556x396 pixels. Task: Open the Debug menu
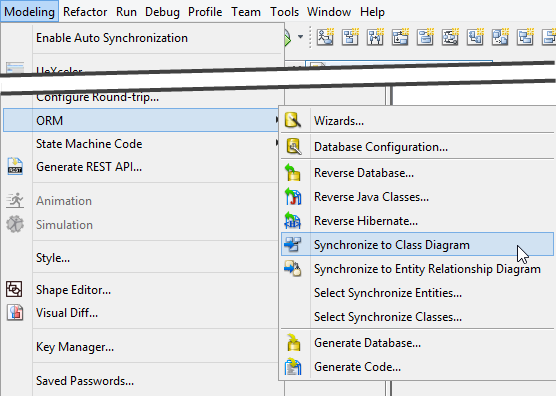click(162, 12)
